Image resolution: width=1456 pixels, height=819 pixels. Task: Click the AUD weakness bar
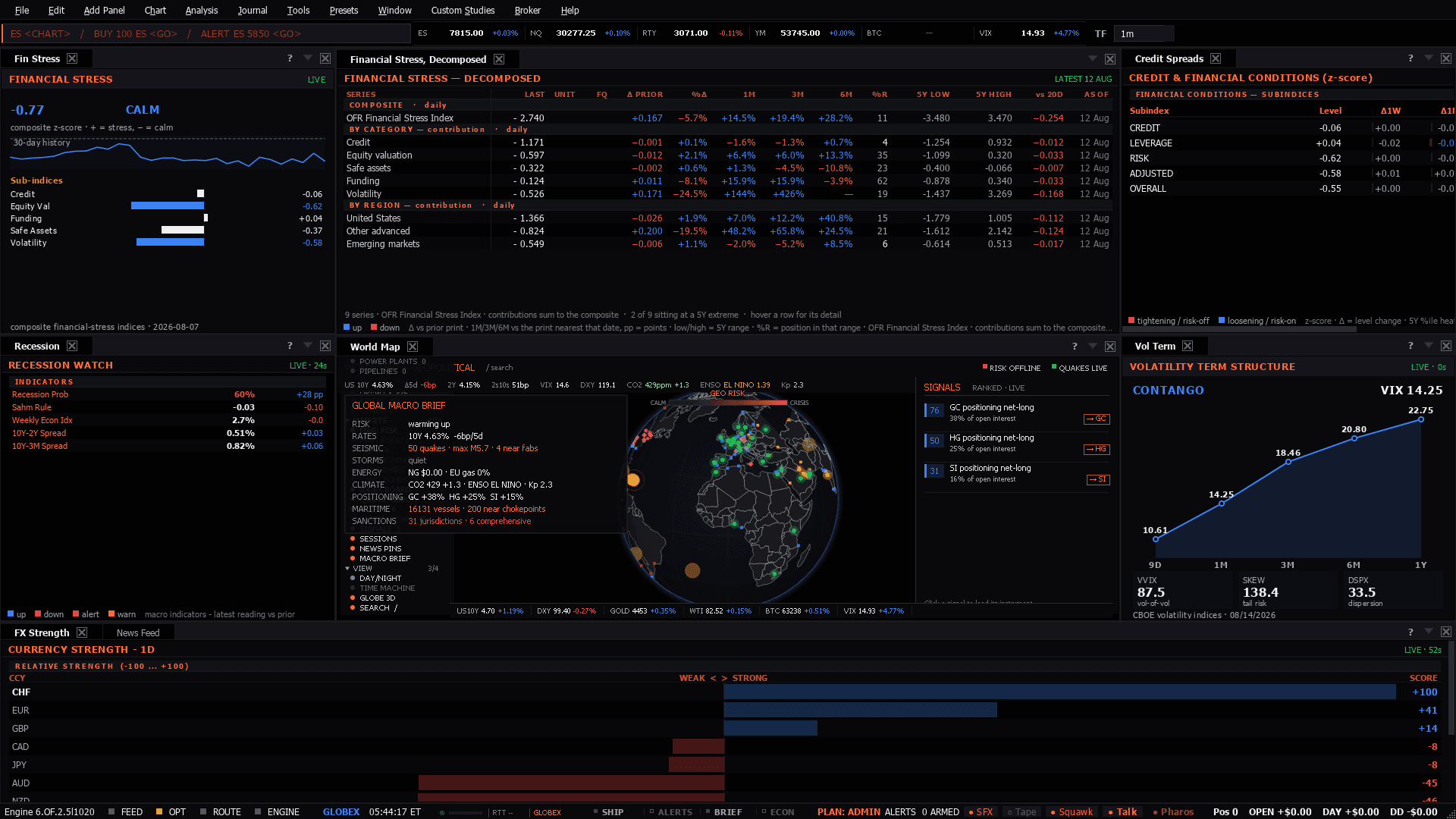point(571,783)
